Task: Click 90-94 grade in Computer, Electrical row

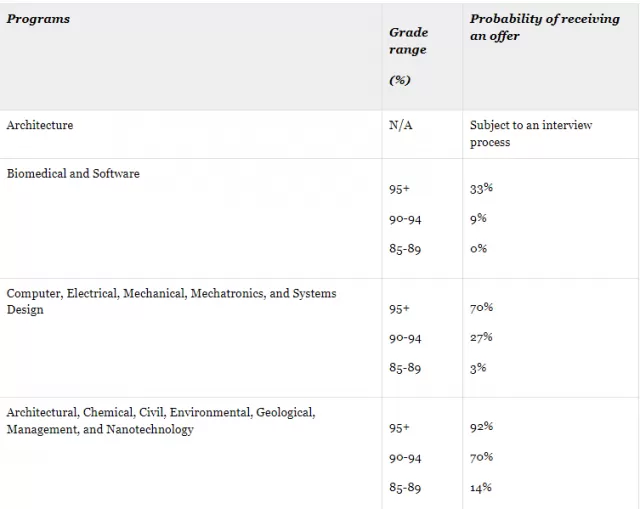Action: tap(405, 338)
